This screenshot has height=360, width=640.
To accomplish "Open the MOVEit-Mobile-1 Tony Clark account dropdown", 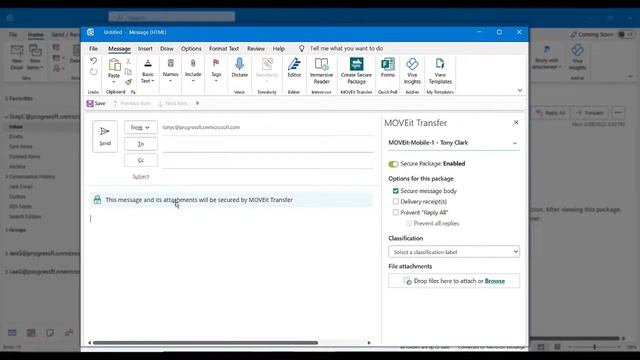I will [454, 143].
